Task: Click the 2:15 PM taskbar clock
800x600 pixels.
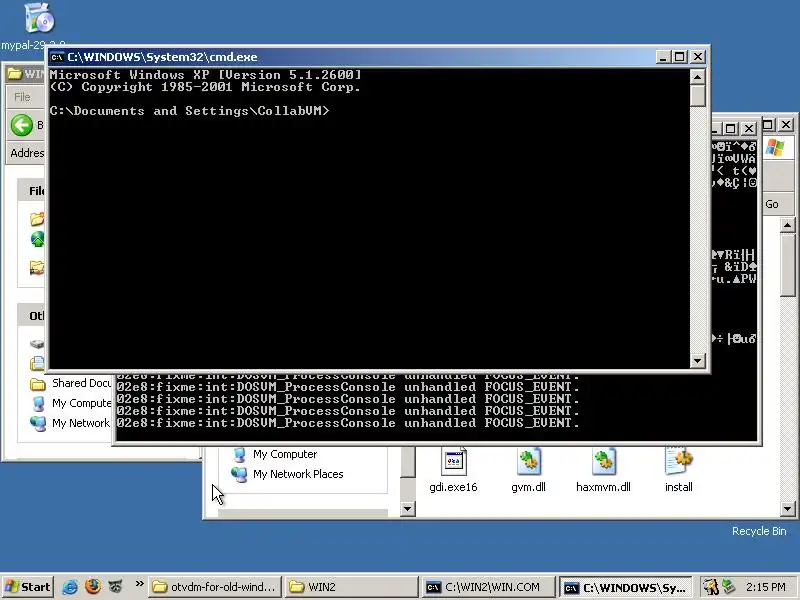Action: pos(765,587)
